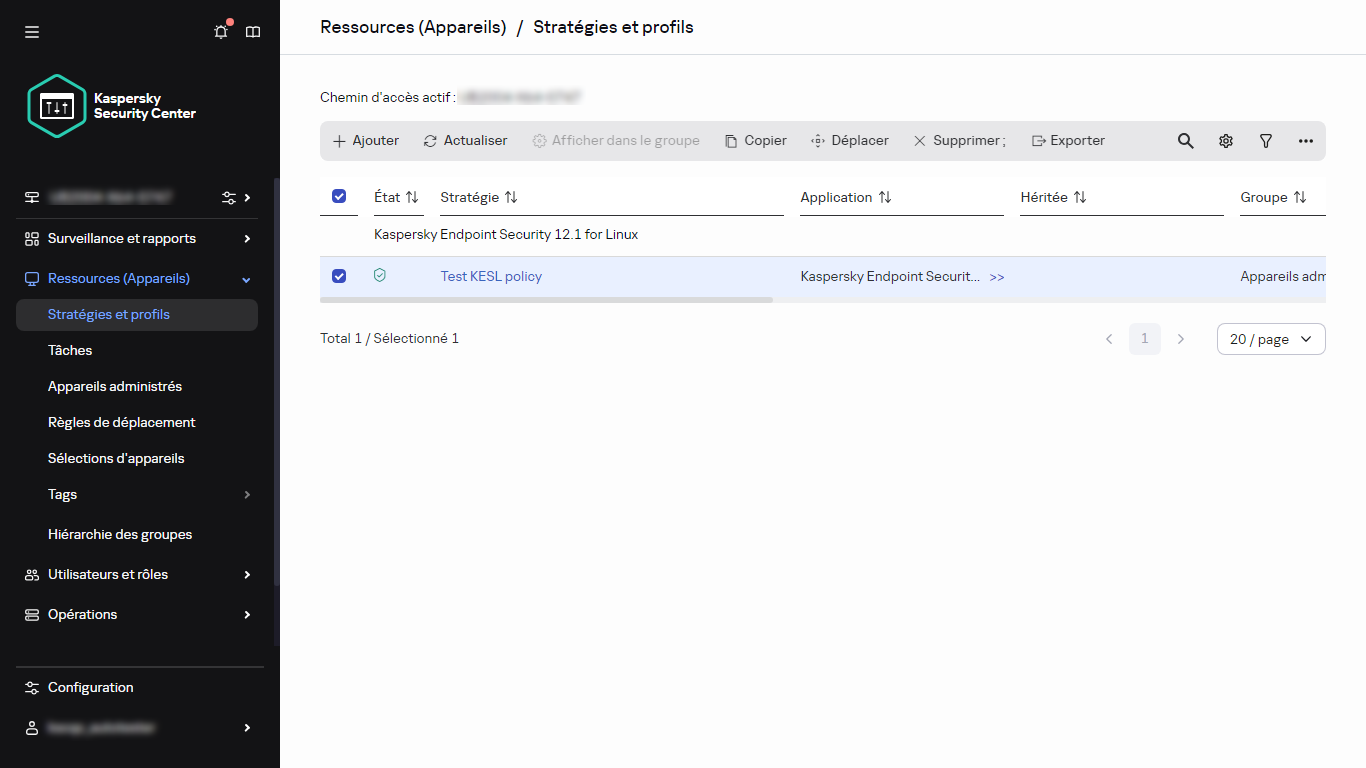Open the notifications bell icon
The image size is (1366, 768).
point(221,32)
